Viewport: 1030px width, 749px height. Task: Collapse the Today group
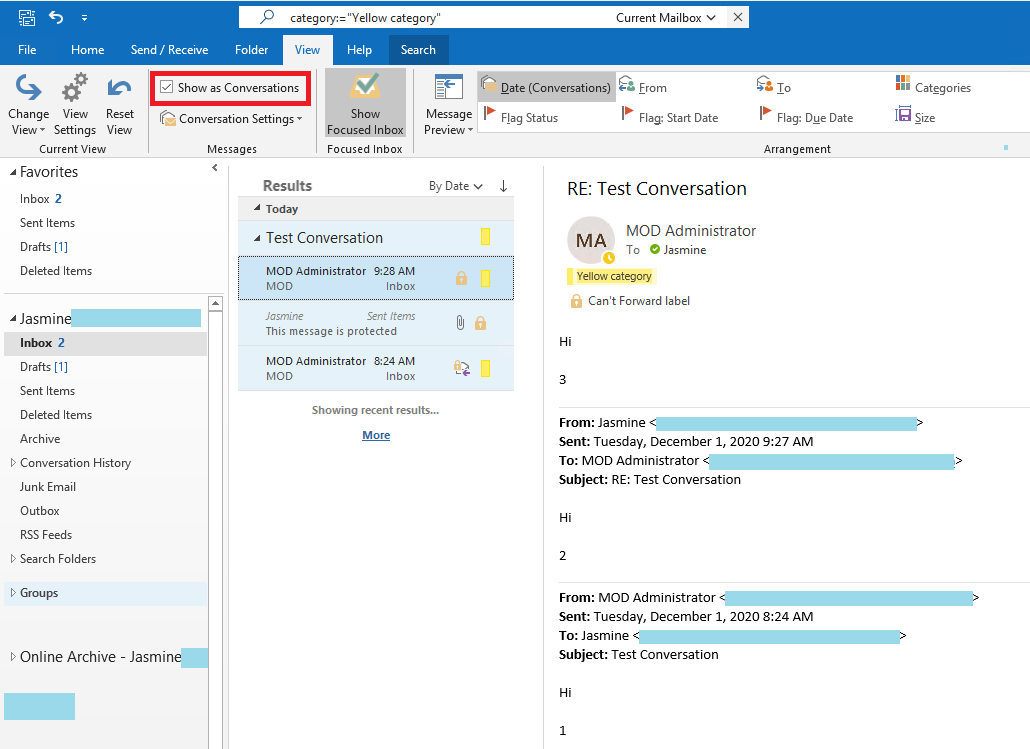tap(258, 208)
